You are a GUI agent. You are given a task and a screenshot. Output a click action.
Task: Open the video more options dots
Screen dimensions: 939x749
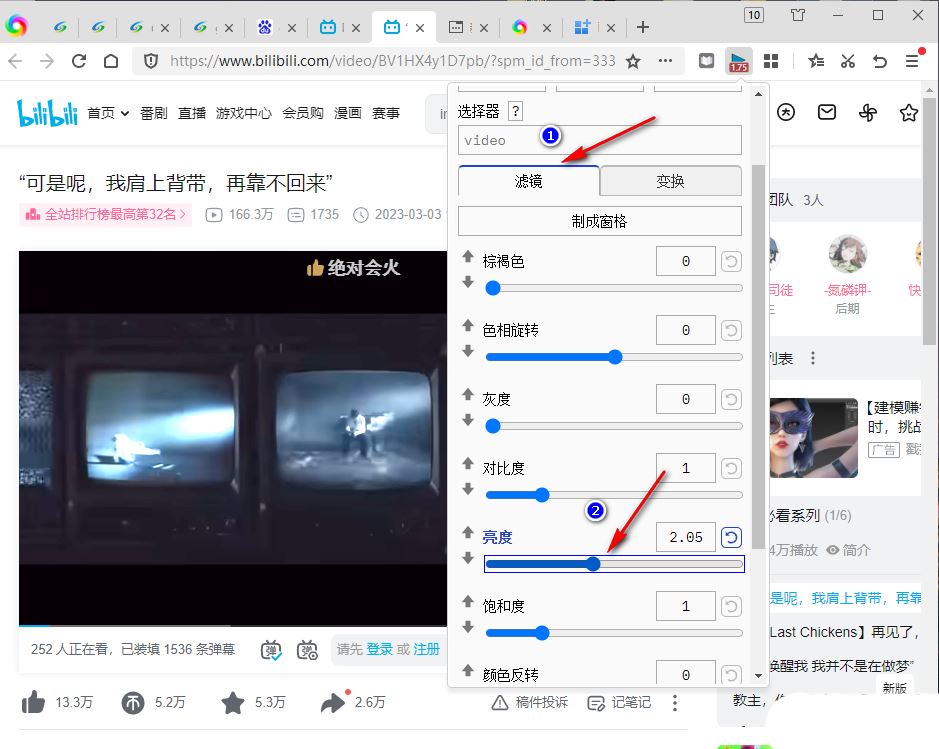click(675, 703)
